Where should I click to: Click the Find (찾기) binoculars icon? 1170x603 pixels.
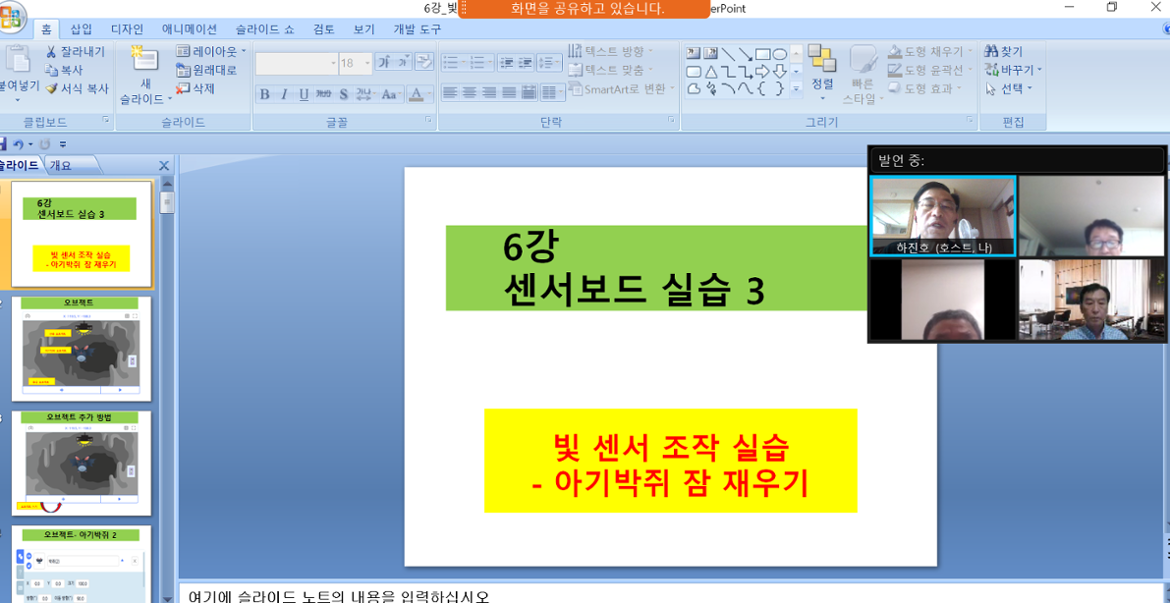991,52
